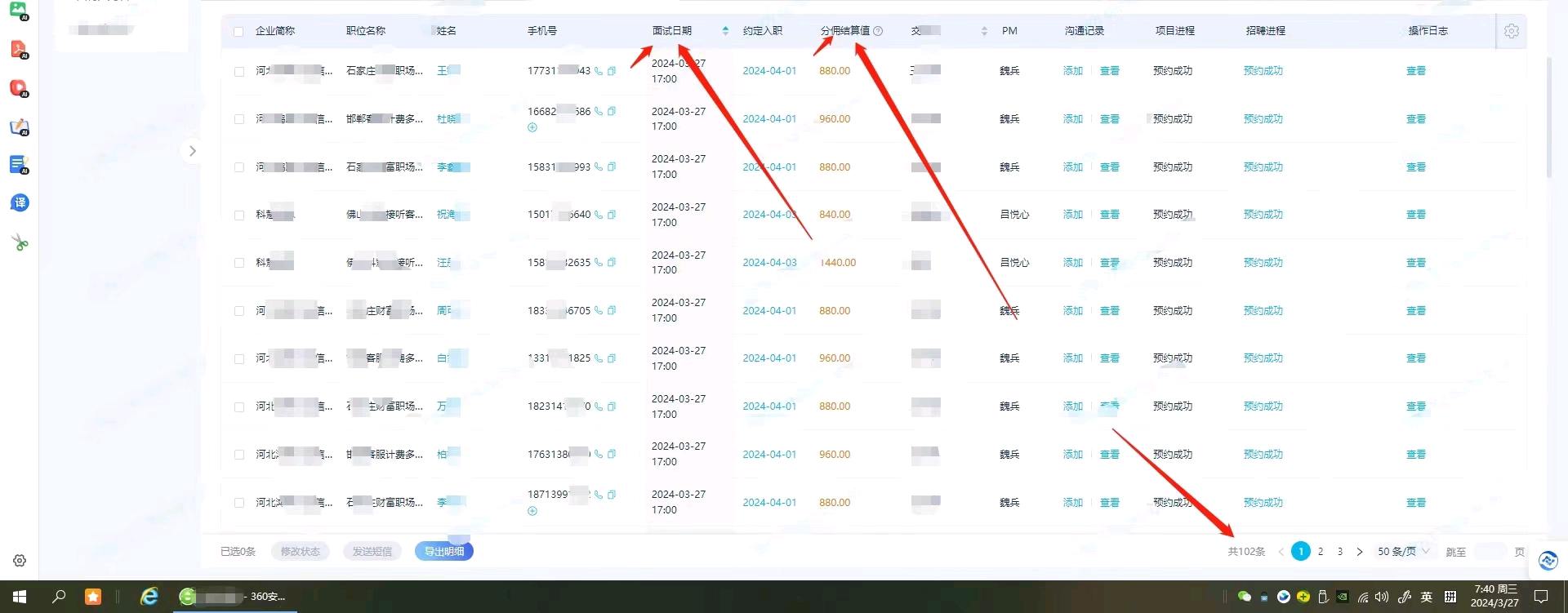
Task: Tick checkbox for row ending 5640
Action: pos(239,215)
